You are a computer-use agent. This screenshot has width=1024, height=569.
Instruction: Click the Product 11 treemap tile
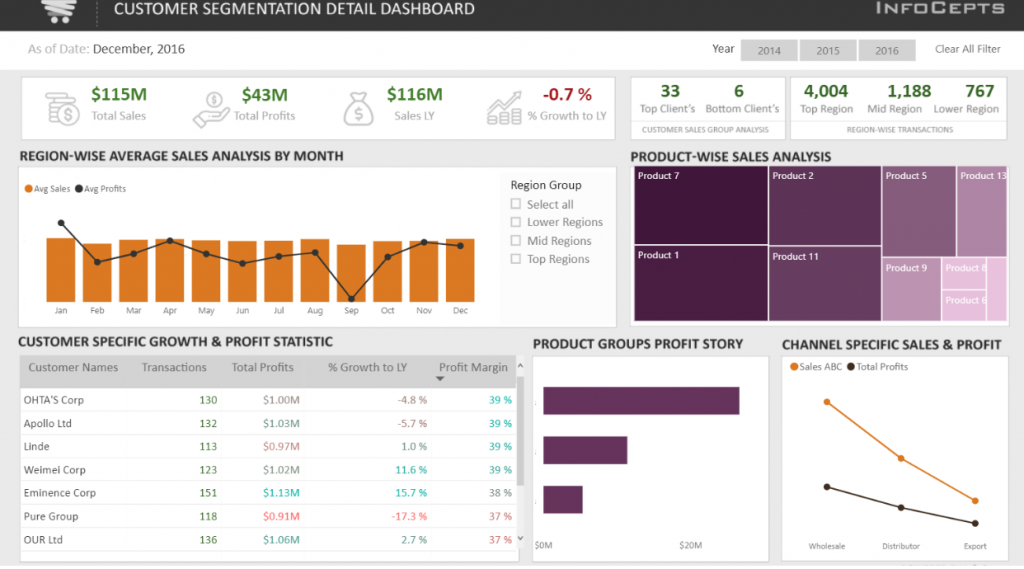(825, 284)
